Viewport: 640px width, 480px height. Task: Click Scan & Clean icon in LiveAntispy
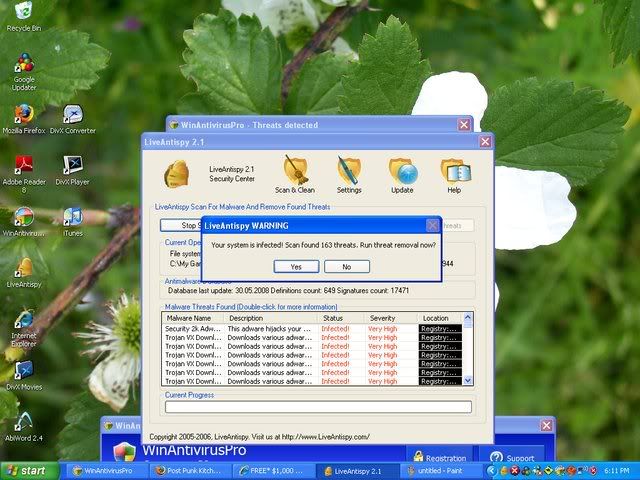295,175
